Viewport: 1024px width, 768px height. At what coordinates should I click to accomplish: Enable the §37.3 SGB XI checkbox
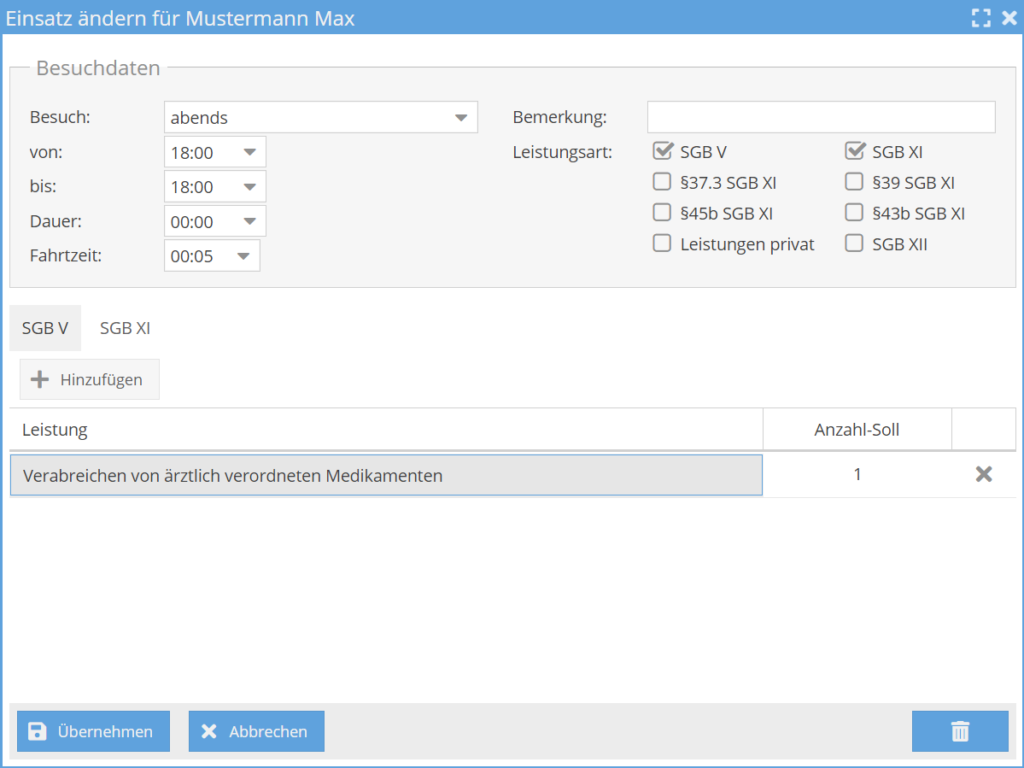662,182
